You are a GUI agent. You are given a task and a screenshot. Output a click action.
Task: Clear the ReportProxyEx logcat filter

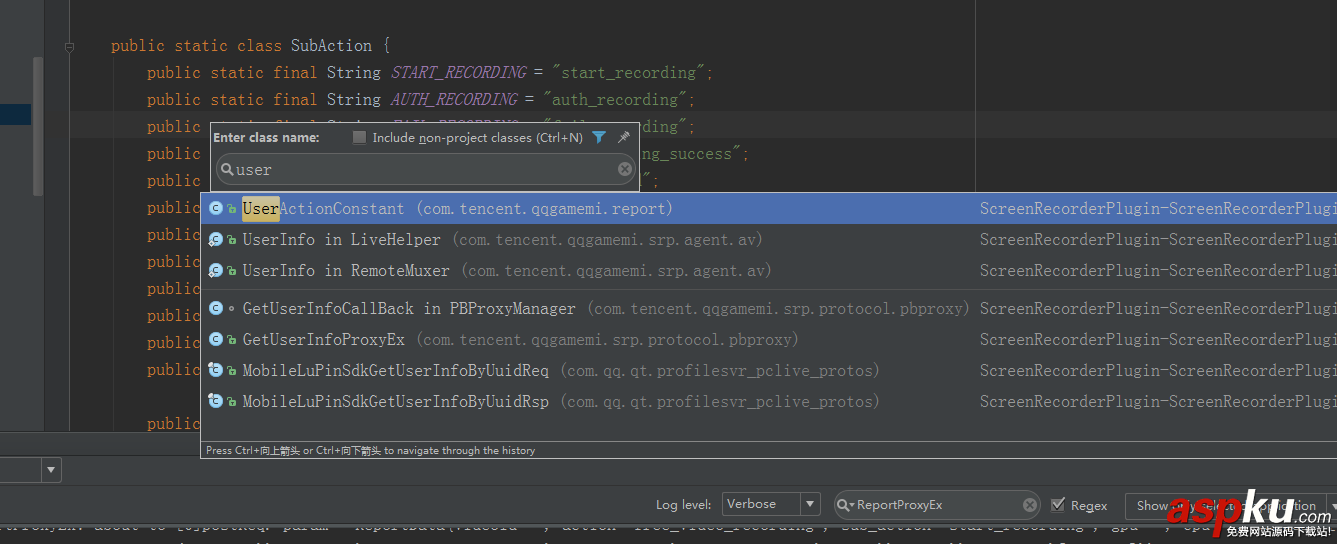click(x=1030, y=505)
